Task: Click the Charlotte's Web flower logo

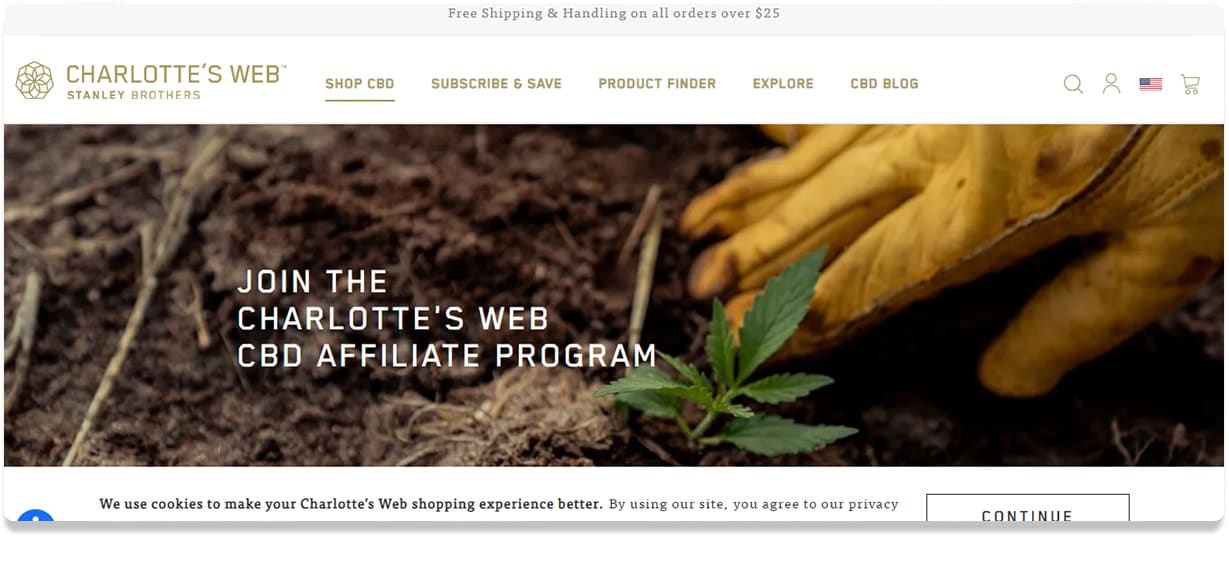Action: tap(35, 80)
